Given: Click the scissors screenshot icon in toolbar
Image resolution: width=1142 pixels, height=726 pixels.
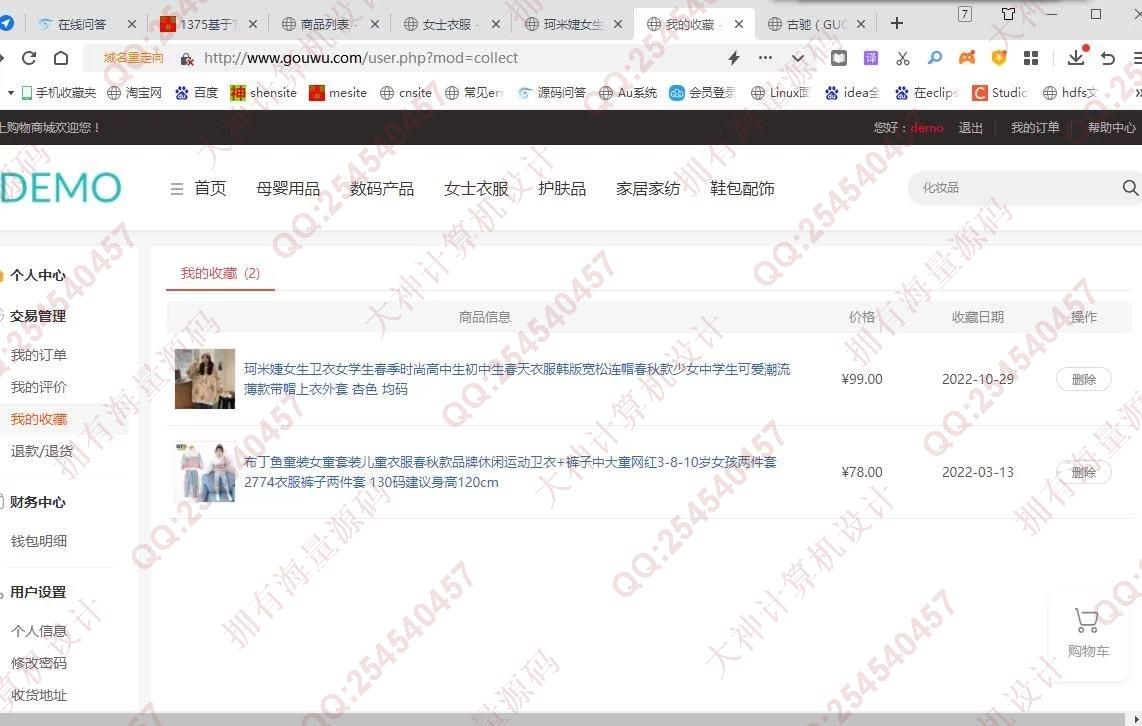Looking at the screenshot, I should tap(903, 58).
